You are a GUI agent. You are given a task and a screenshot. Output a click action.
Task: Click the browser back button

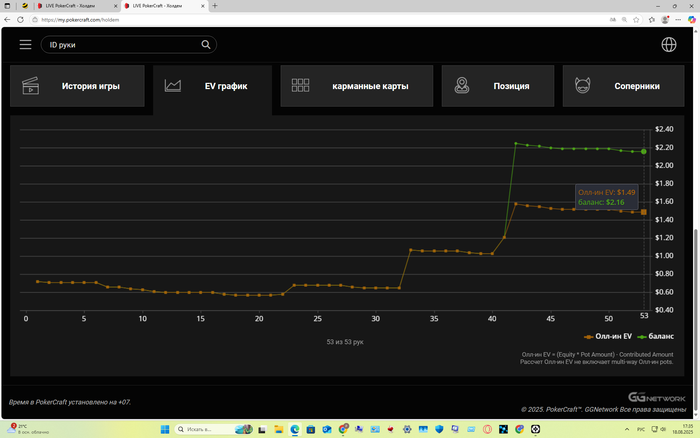(7, 20)
